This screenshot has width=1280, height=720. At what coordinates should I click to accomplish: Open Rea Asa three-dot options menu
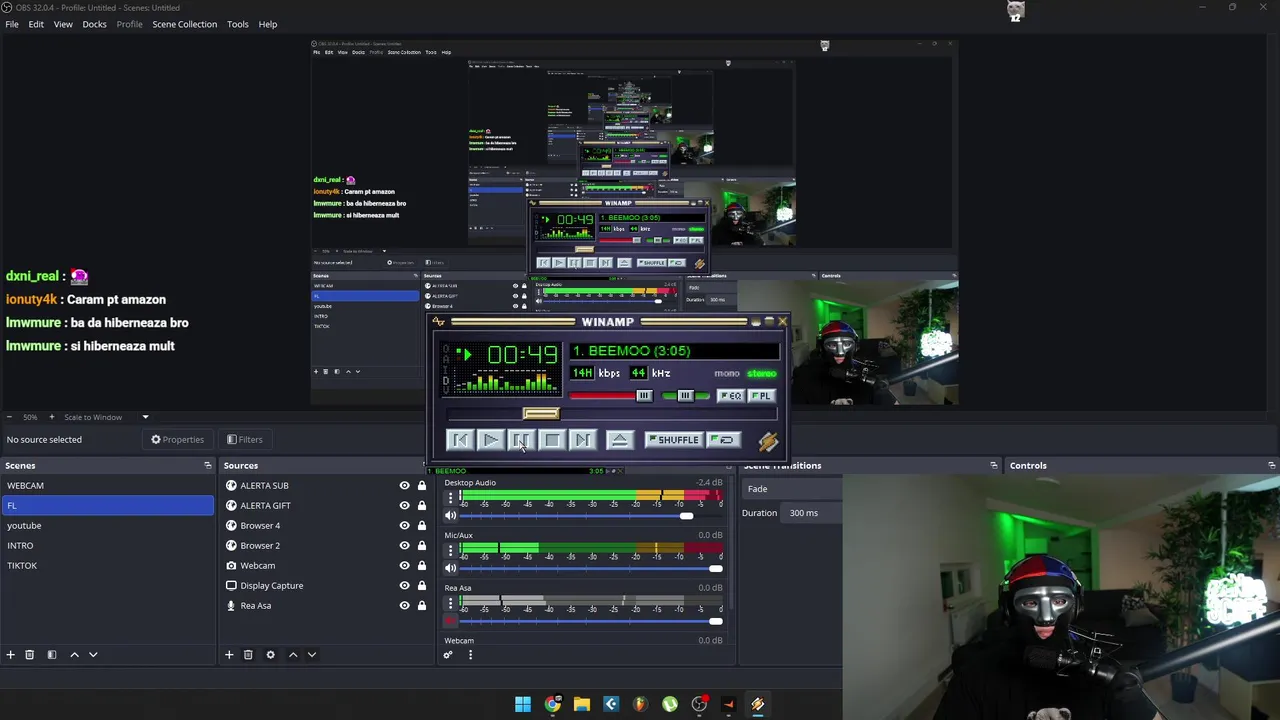pyautogui.click(x=450, y=603)
